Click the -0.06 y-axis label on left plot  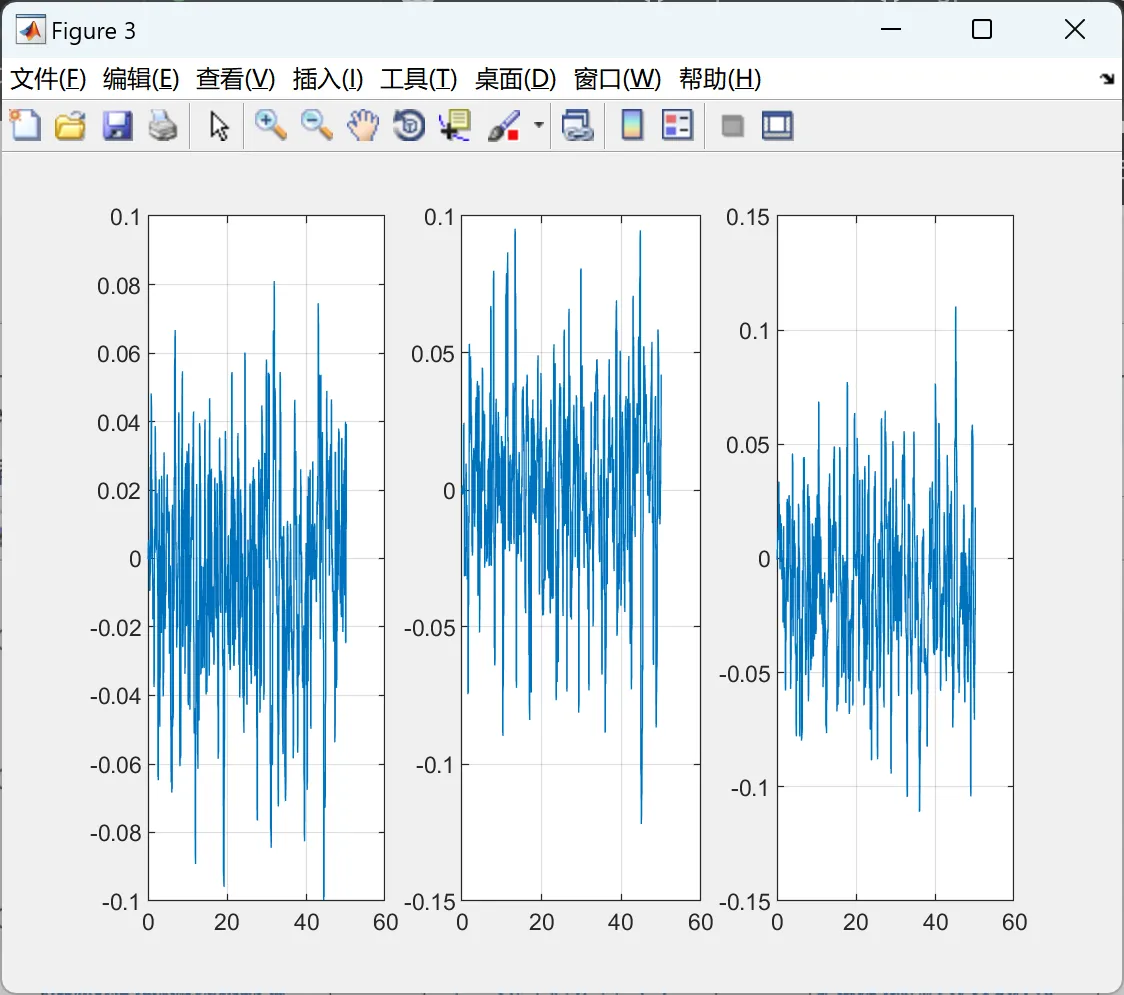click(x=115, y=765)
